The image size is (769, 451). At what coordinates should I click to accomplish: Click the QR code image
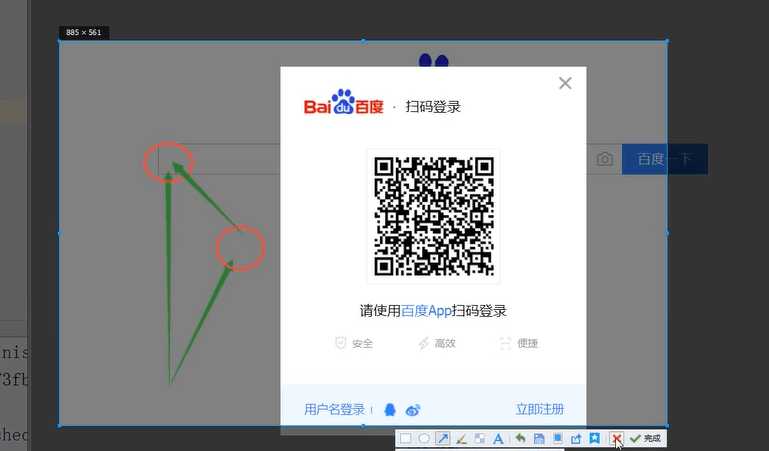[x=434, y=216]
